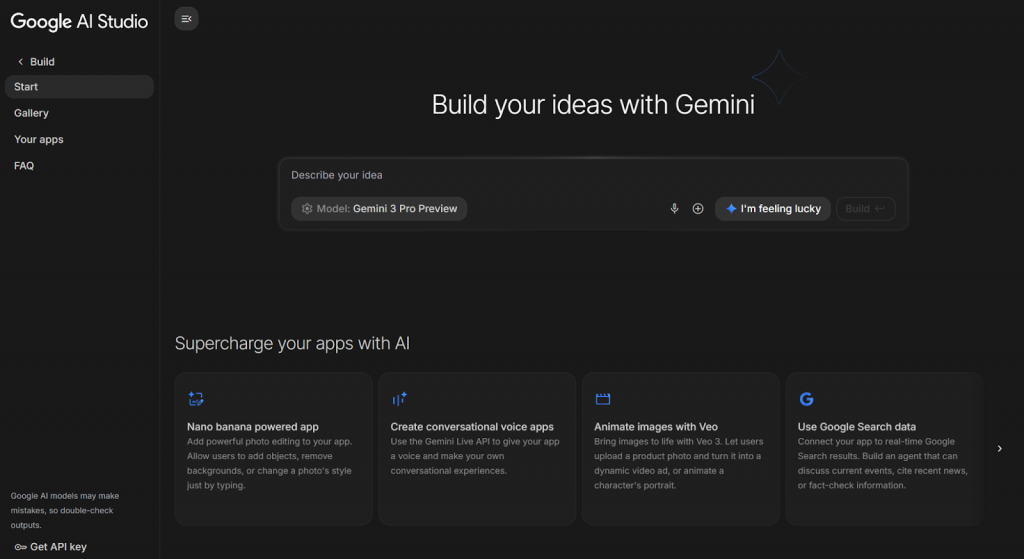Open the FAQ sidebar item
The width and height of the screenshot is (1024, 559).
pos(24,165)
